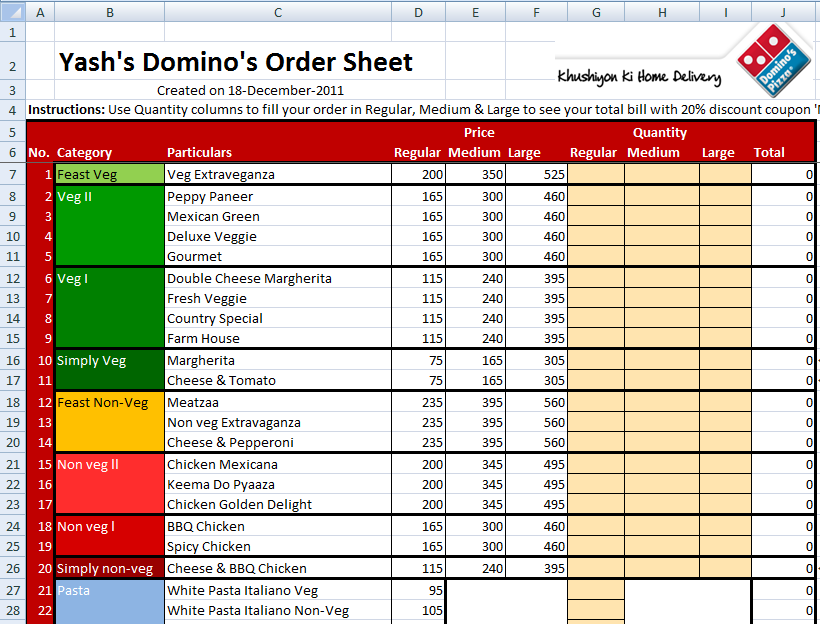Click Medium quantity cell for Farm House

tap(662, 338)
